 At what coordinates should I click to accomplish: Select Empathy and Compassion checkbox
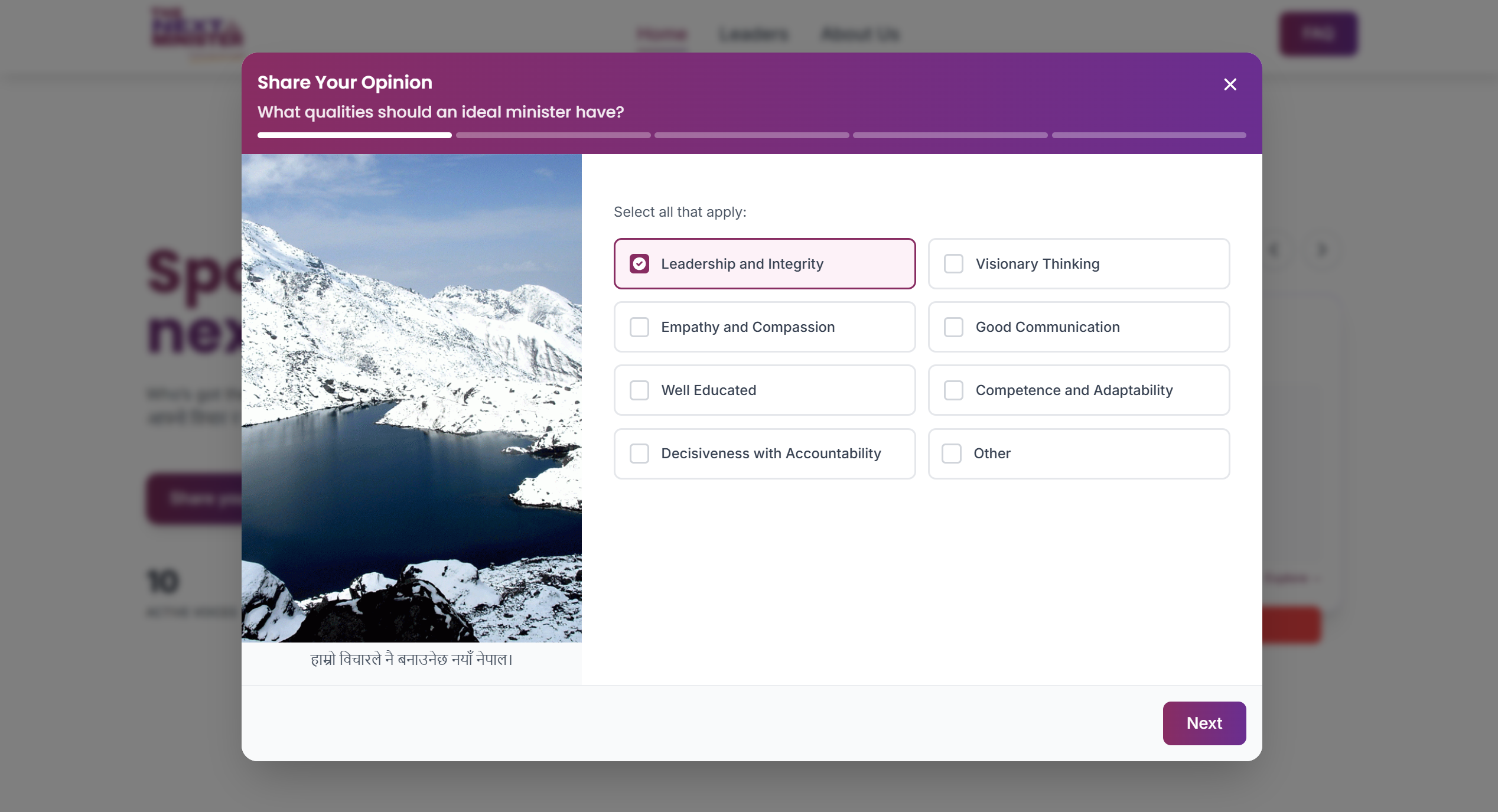(639, 327)
